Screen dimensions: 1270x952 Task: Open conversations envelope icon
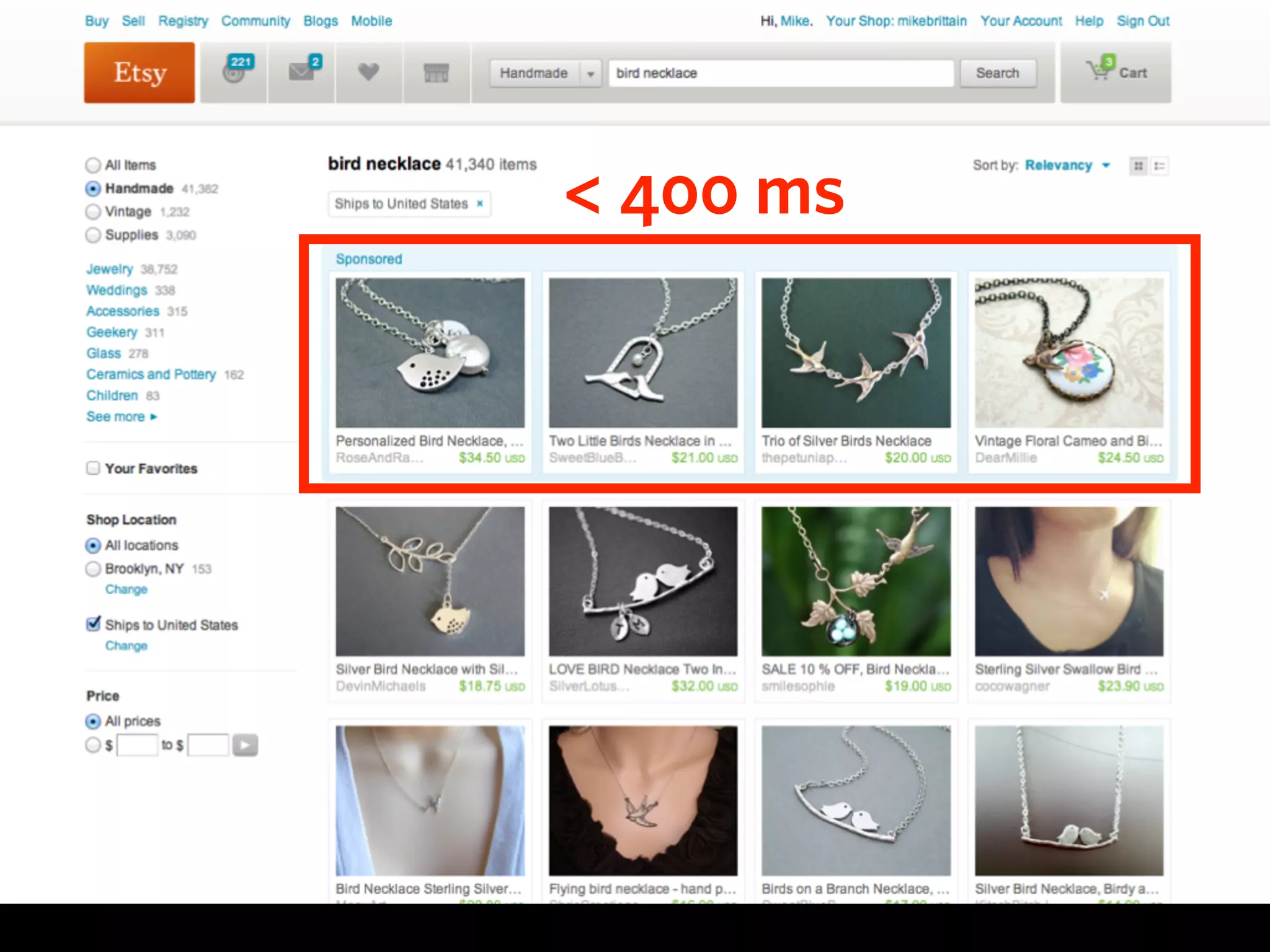[301, 73]
